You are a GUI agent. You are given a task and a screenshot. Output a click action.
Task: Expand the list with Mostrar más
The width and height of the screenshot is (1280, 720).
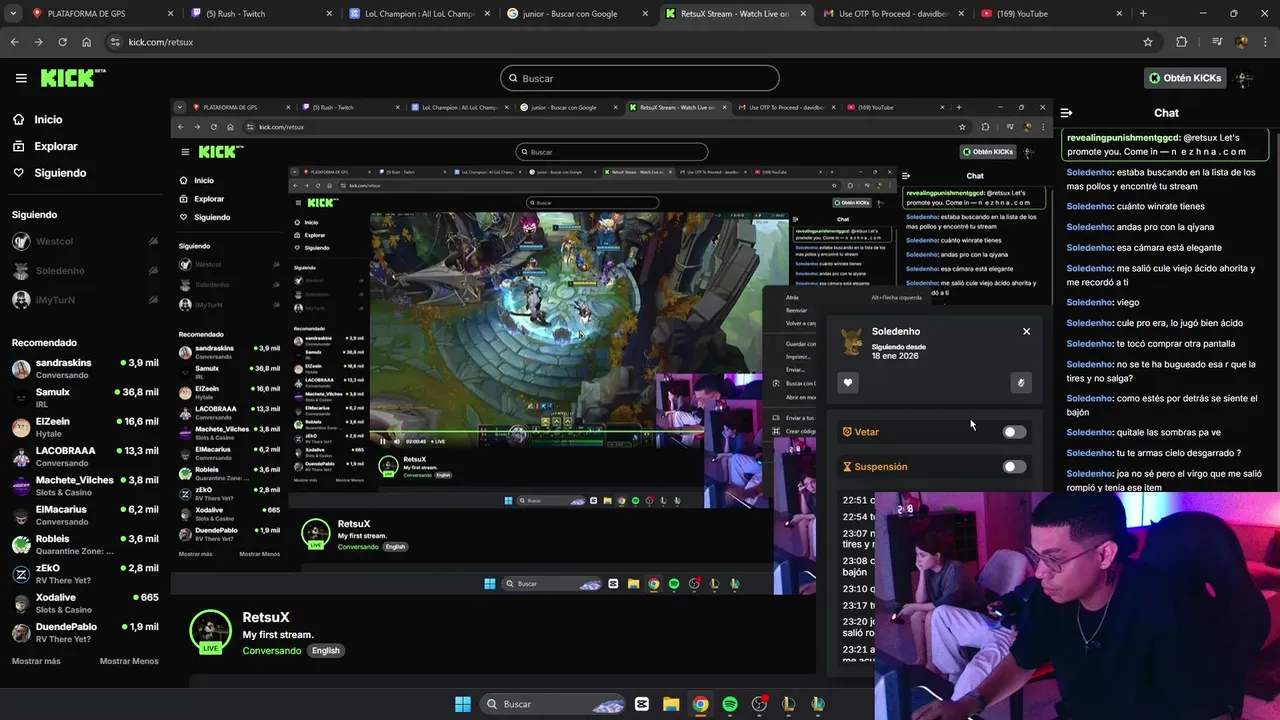pos(36,661)
